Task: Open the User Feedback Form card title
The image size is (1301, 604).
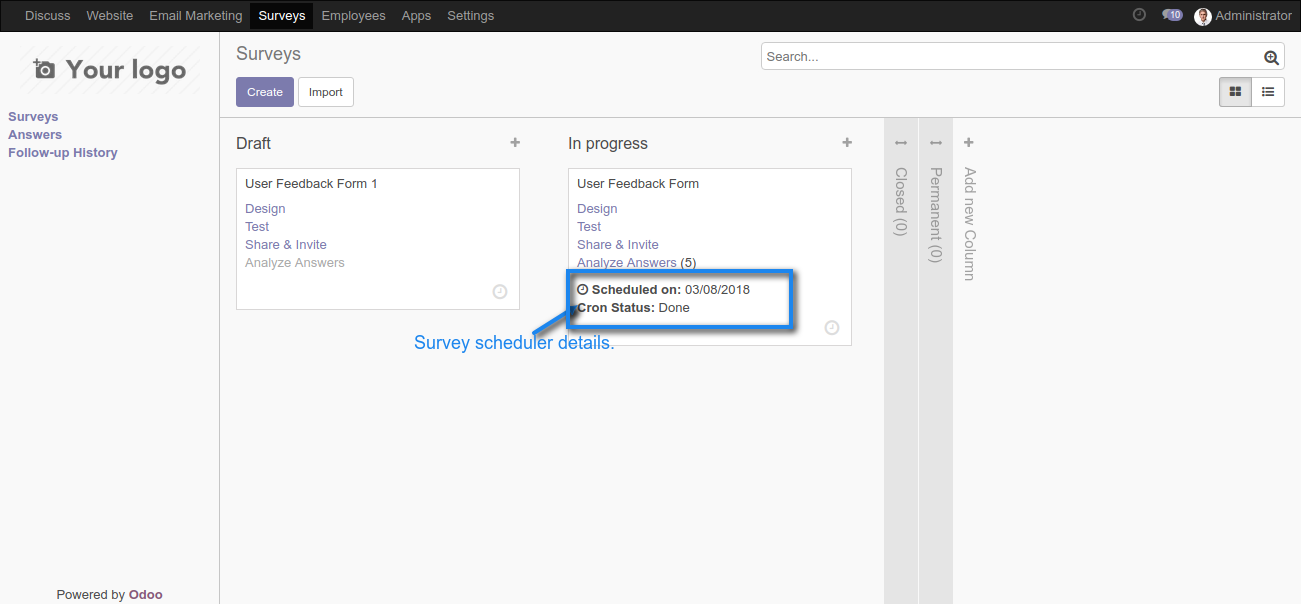Action: pyautogui.click(x=638, y=184)
